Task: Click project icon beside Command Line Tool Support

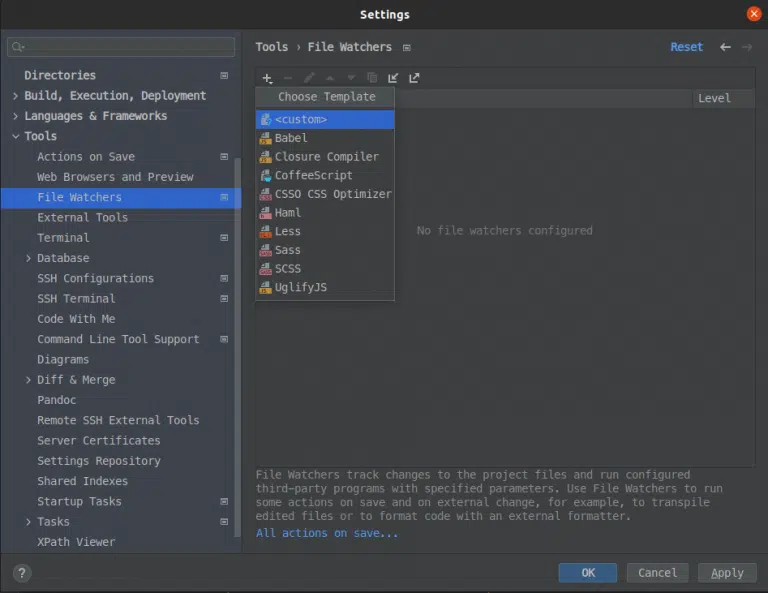Action: click(224, 339)
